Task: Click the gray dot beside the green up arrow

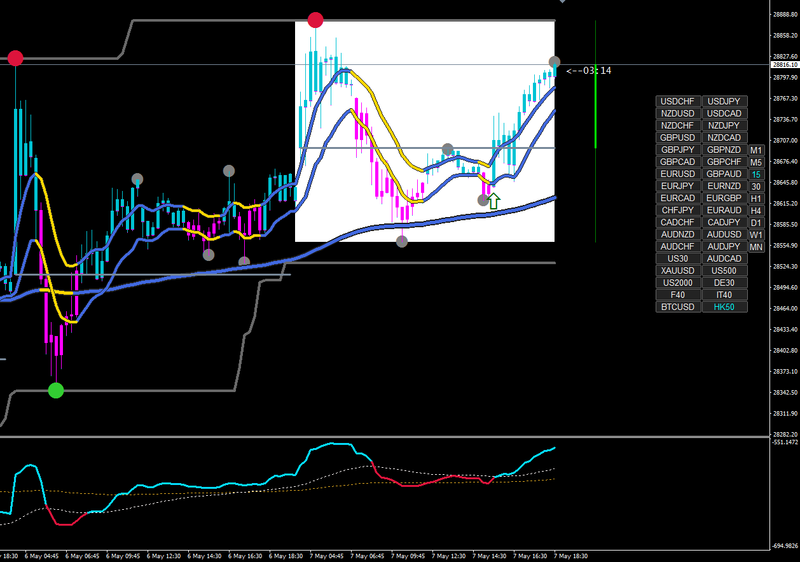Action: coord(483,200)
